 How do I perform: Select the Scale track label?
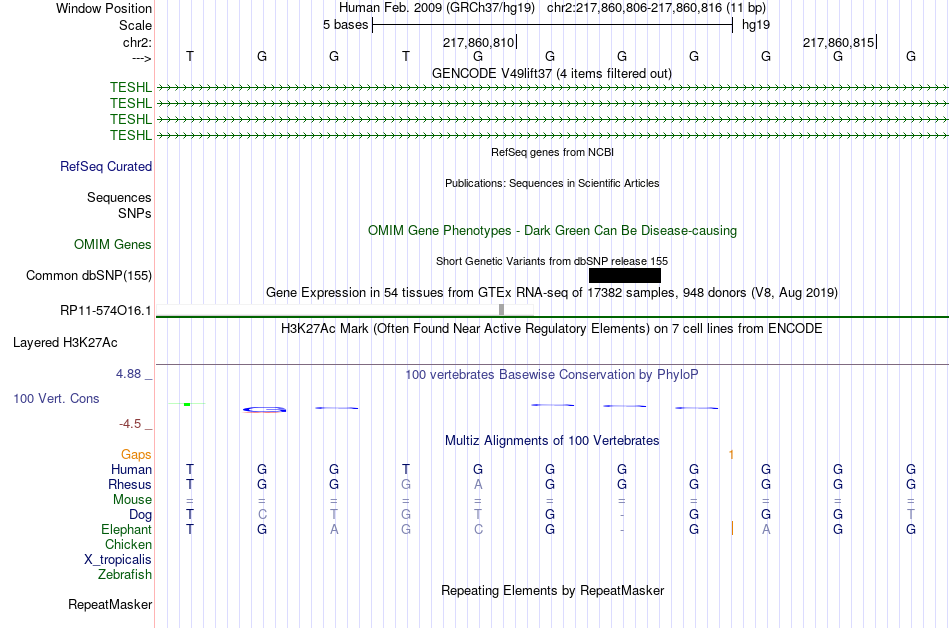click(135, 25)
